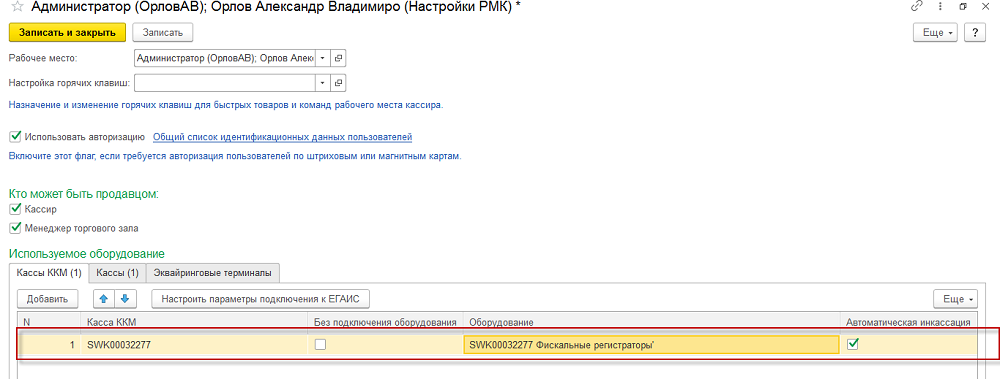
Task: Click the Оборудование column header
Action: pyautogui.click(x=652, y=322)
